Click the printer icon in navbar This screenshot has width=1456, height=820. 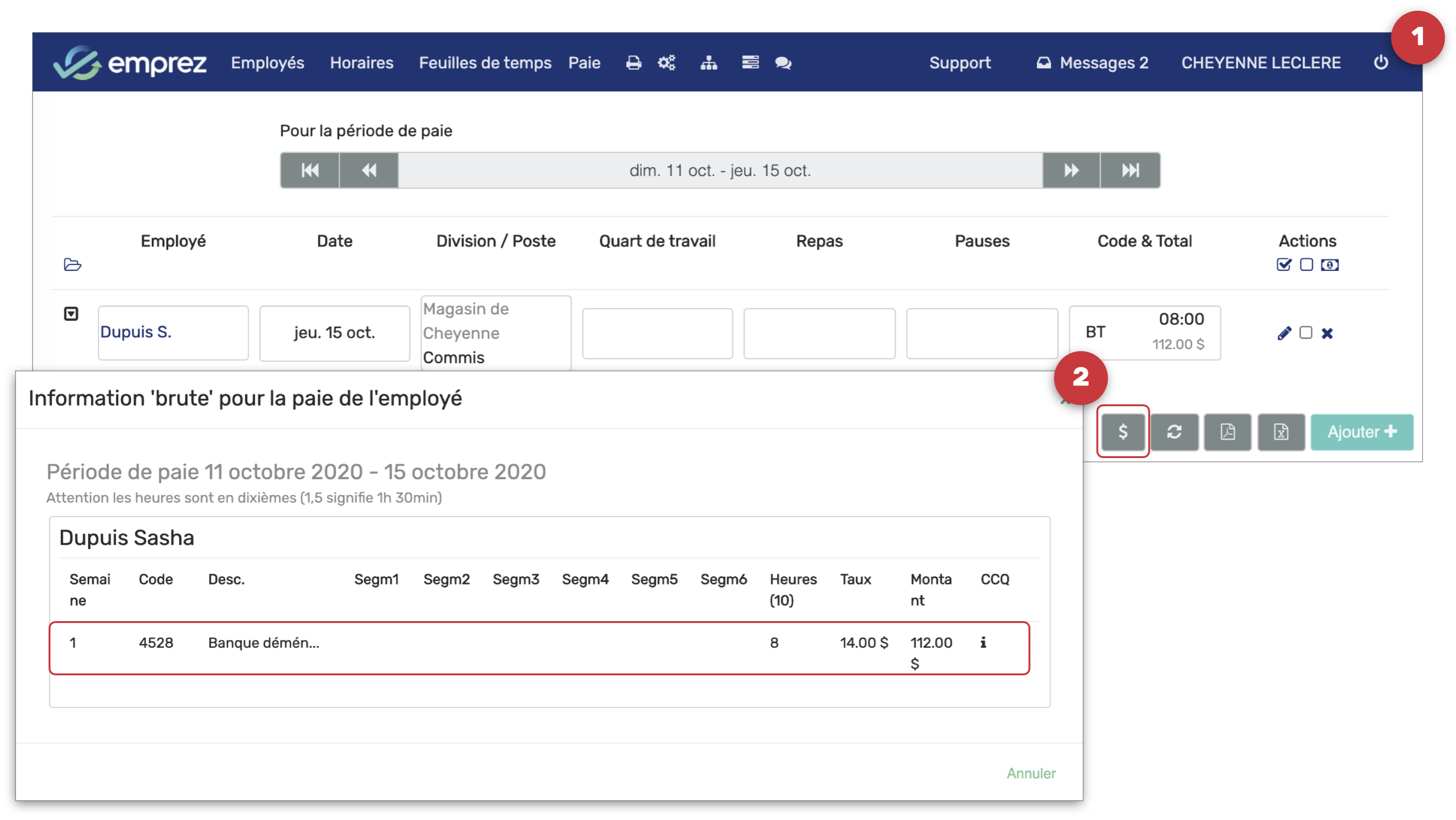click(634, 63)
